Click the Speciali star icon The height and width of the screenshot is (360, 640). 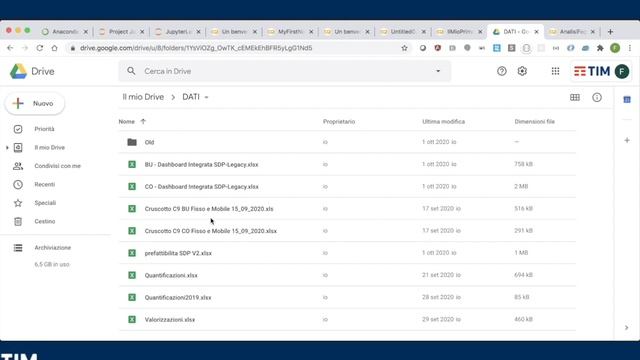click(x=18, y=203)
